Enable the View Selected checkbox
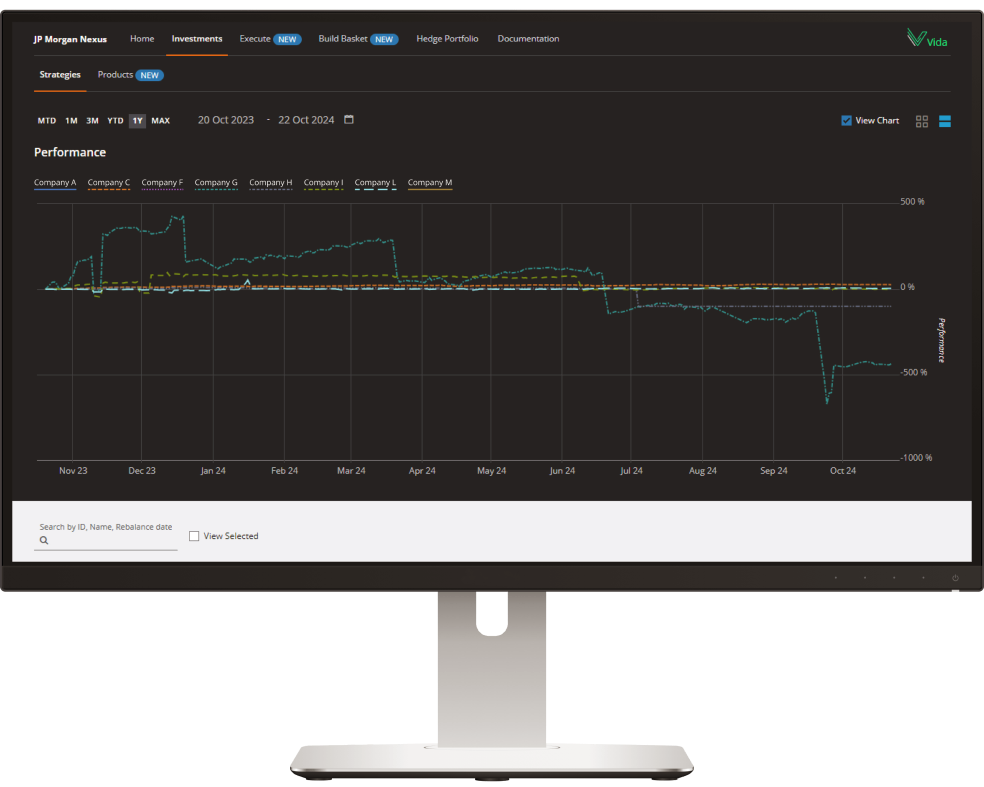 [194, 536]
